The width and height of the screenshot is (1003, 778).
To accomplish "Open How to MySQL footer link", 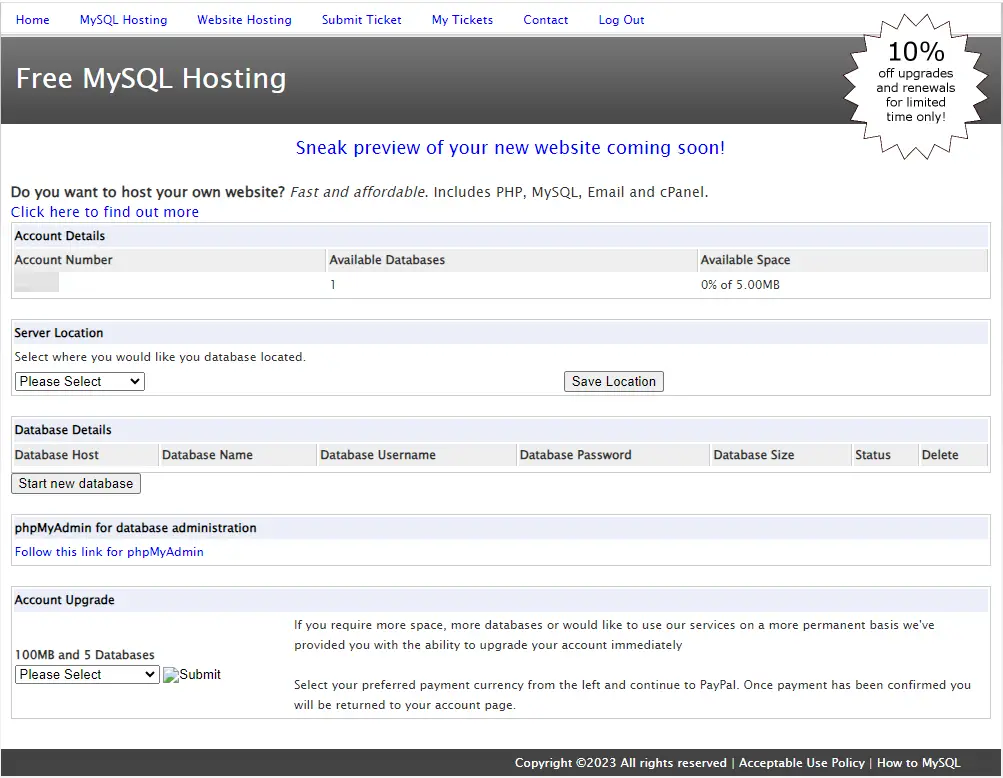I will 919,763.
